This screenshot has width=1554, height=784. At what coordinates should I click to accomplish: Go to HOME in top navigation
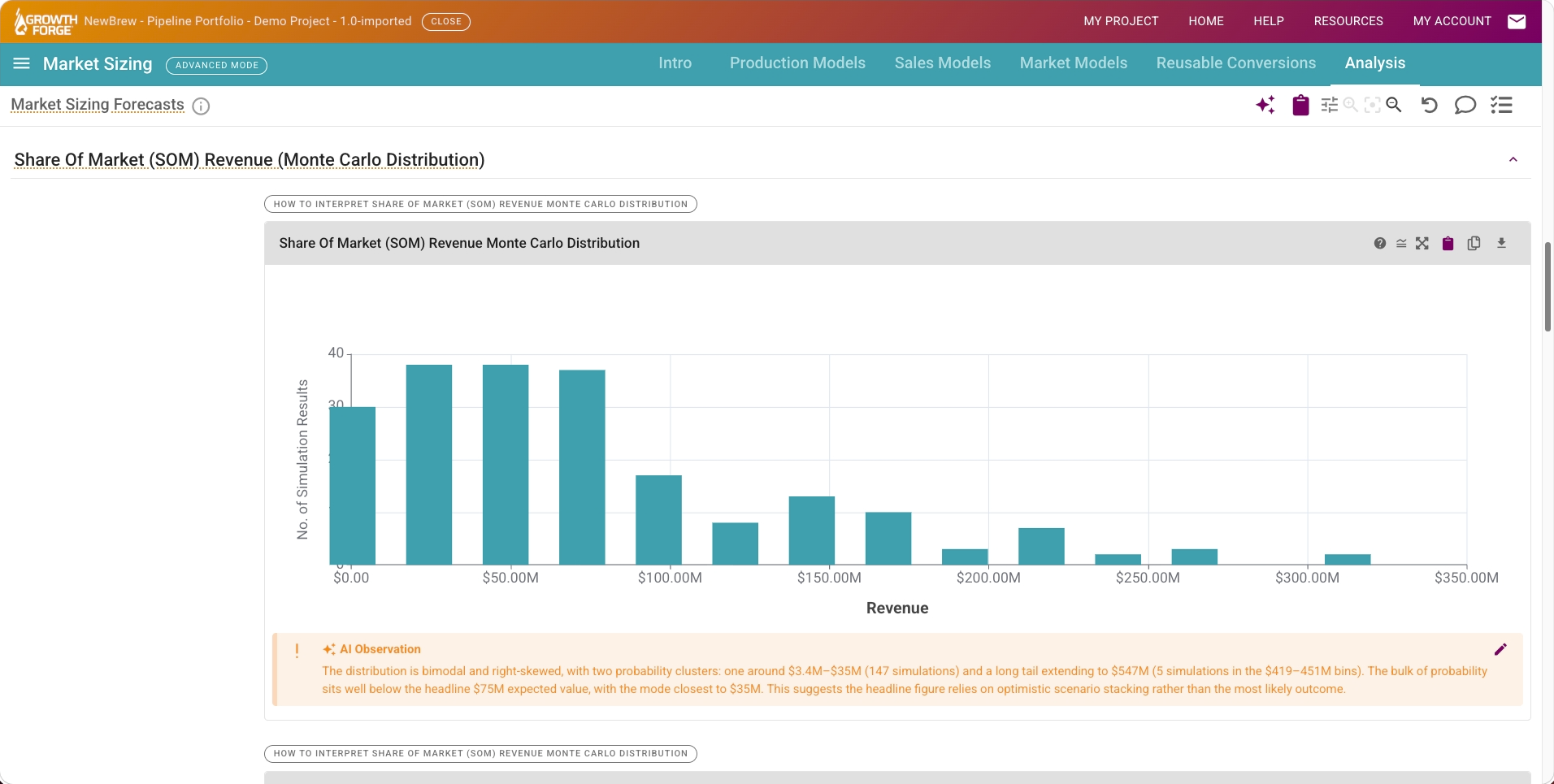(1206, 21)
